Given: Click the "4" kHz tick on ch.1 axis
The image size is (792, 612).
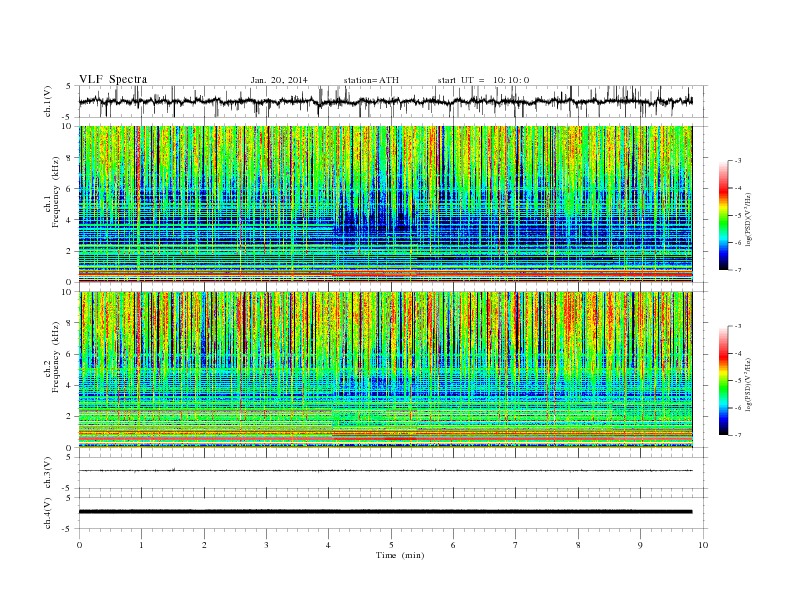Looking at the screenshot, I should pos(70,220).
